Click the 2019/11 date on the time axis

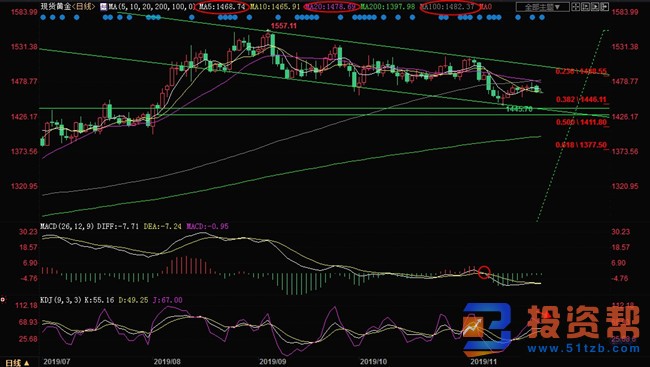tap(483, 362)
